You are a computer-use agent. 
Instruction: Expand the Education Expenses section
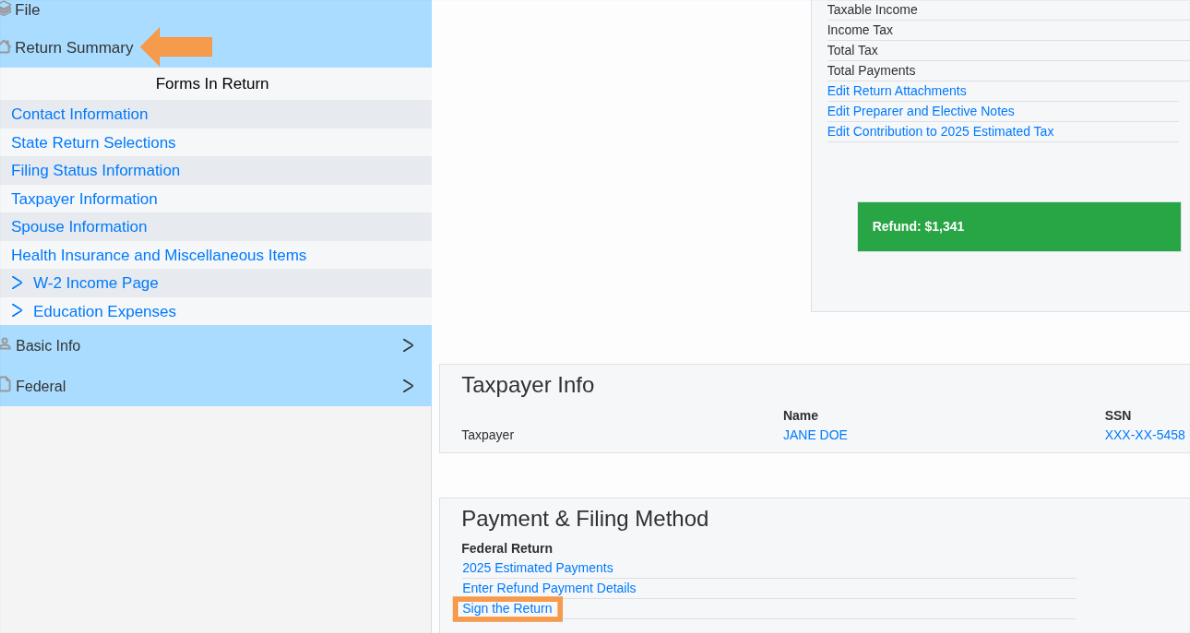tap(17, 311)
